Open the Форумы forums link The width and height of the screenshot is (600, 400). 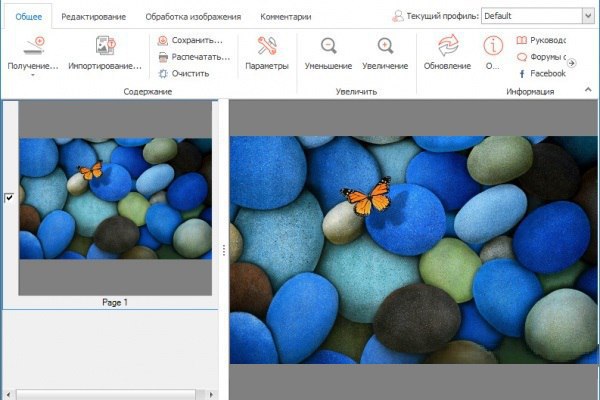[x=541, y=57]
